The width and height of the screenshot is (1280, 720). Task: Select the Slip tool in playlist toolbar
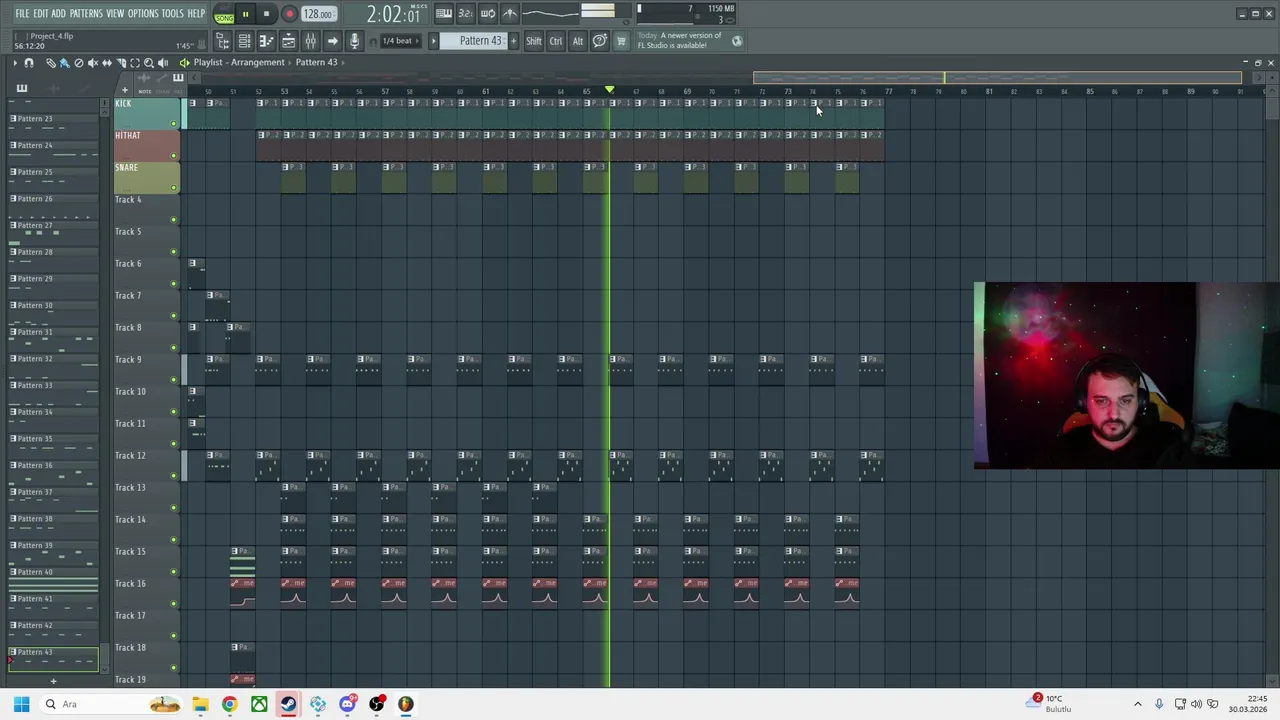(107, 63)
